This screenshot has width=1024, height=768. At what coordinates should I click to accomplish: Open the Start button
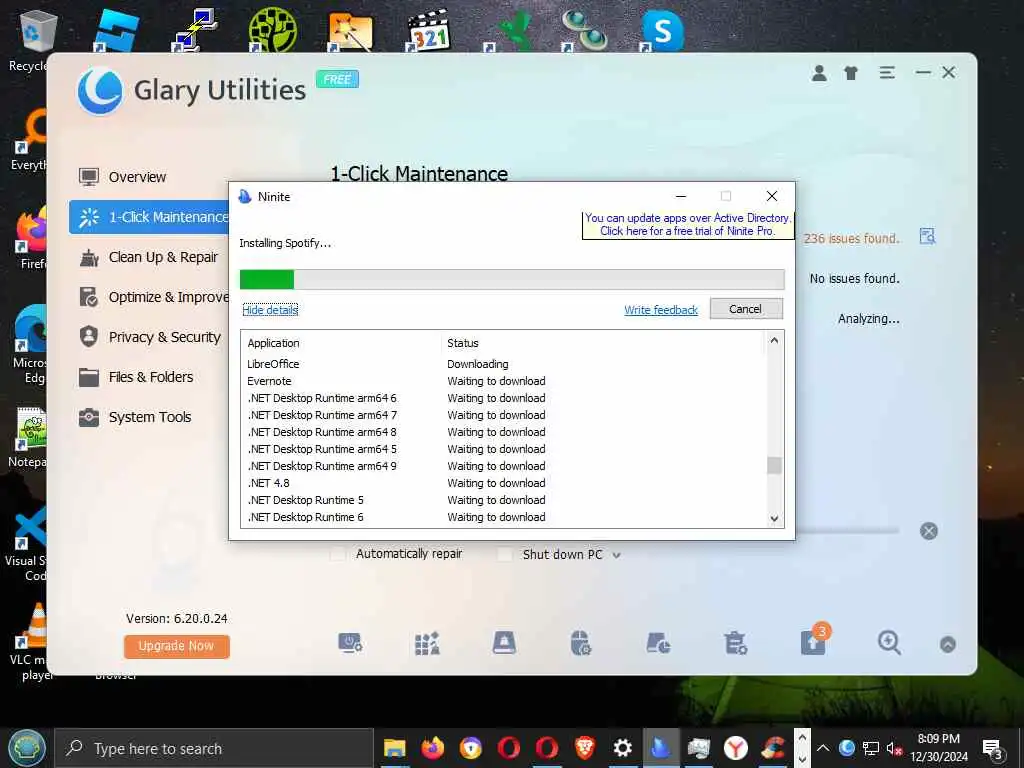tap(26, 748)
